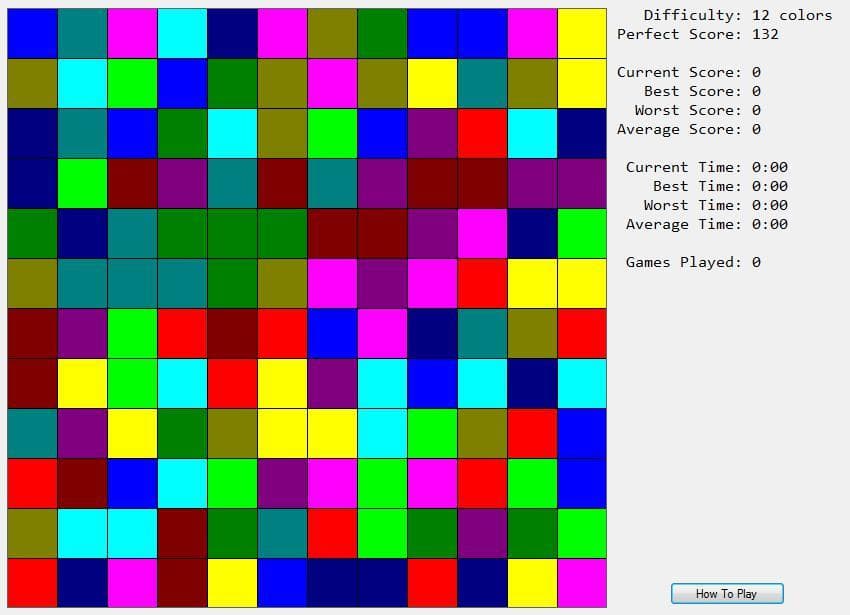Screen dimensions: 850x615
Task: Pick the maroon tile in the bottom row
Action: coord(182,583)
